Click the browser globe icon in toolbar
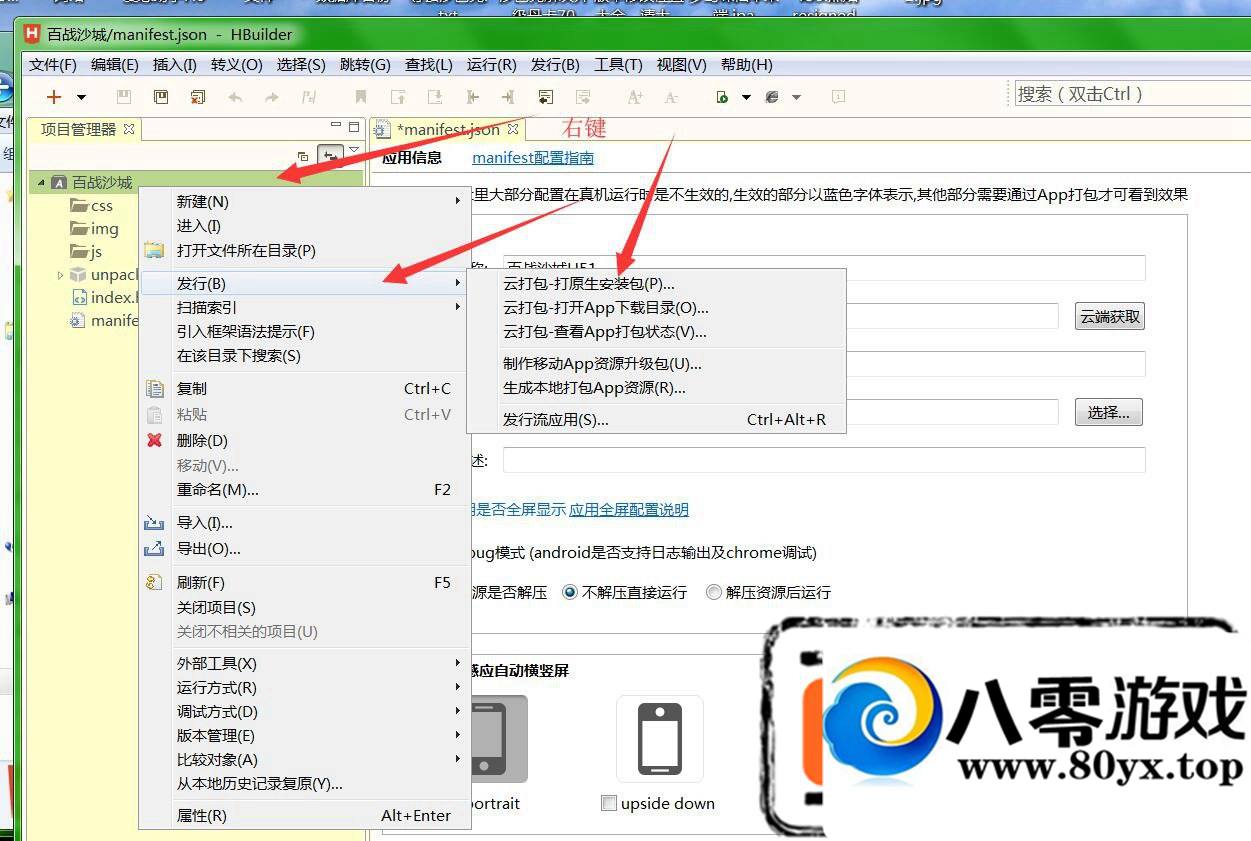This screenshot has height=841, width=1251. click(771, 97)
